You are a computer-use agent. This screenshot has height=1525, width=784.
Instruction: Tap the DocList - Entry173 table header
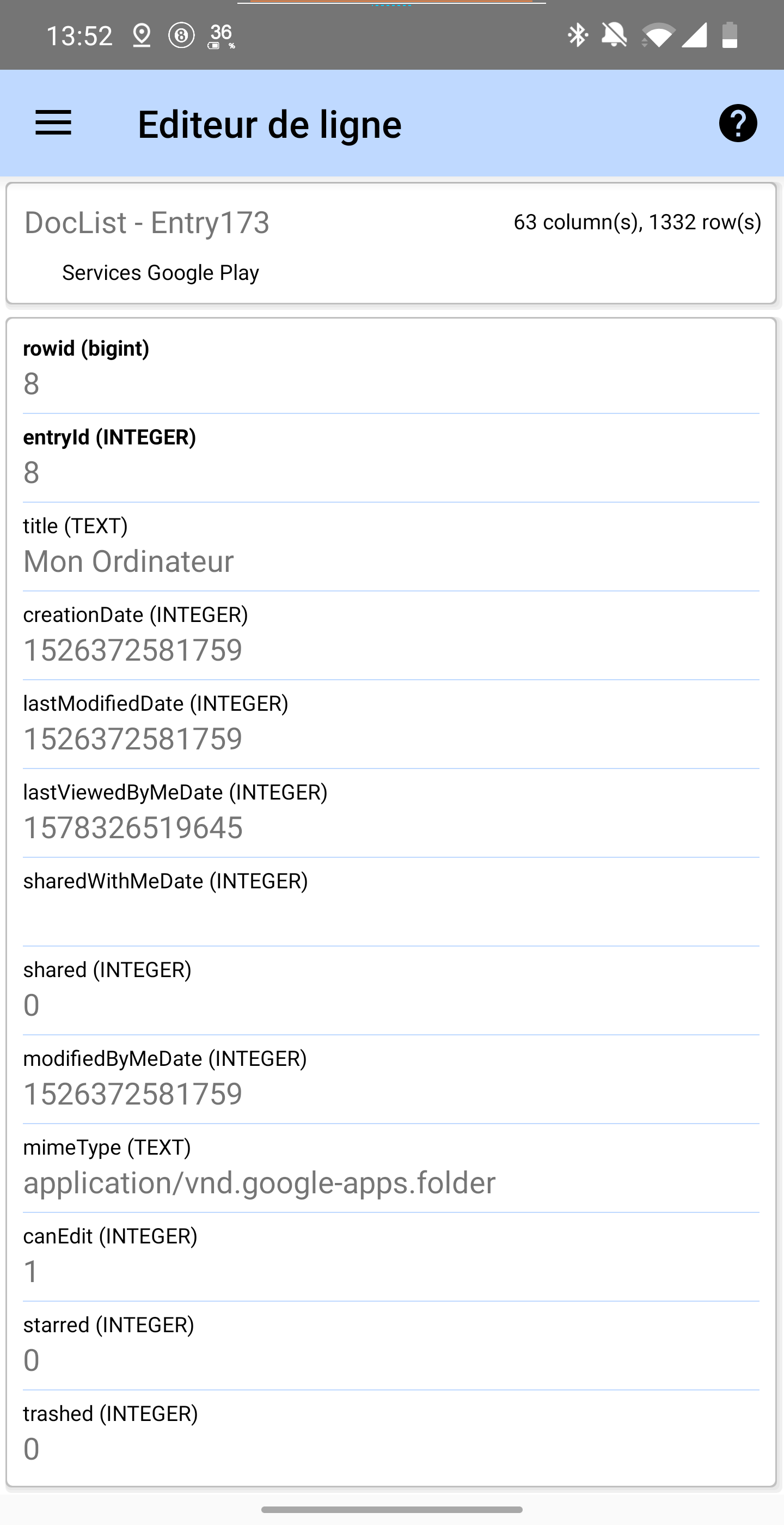[147, 223]
